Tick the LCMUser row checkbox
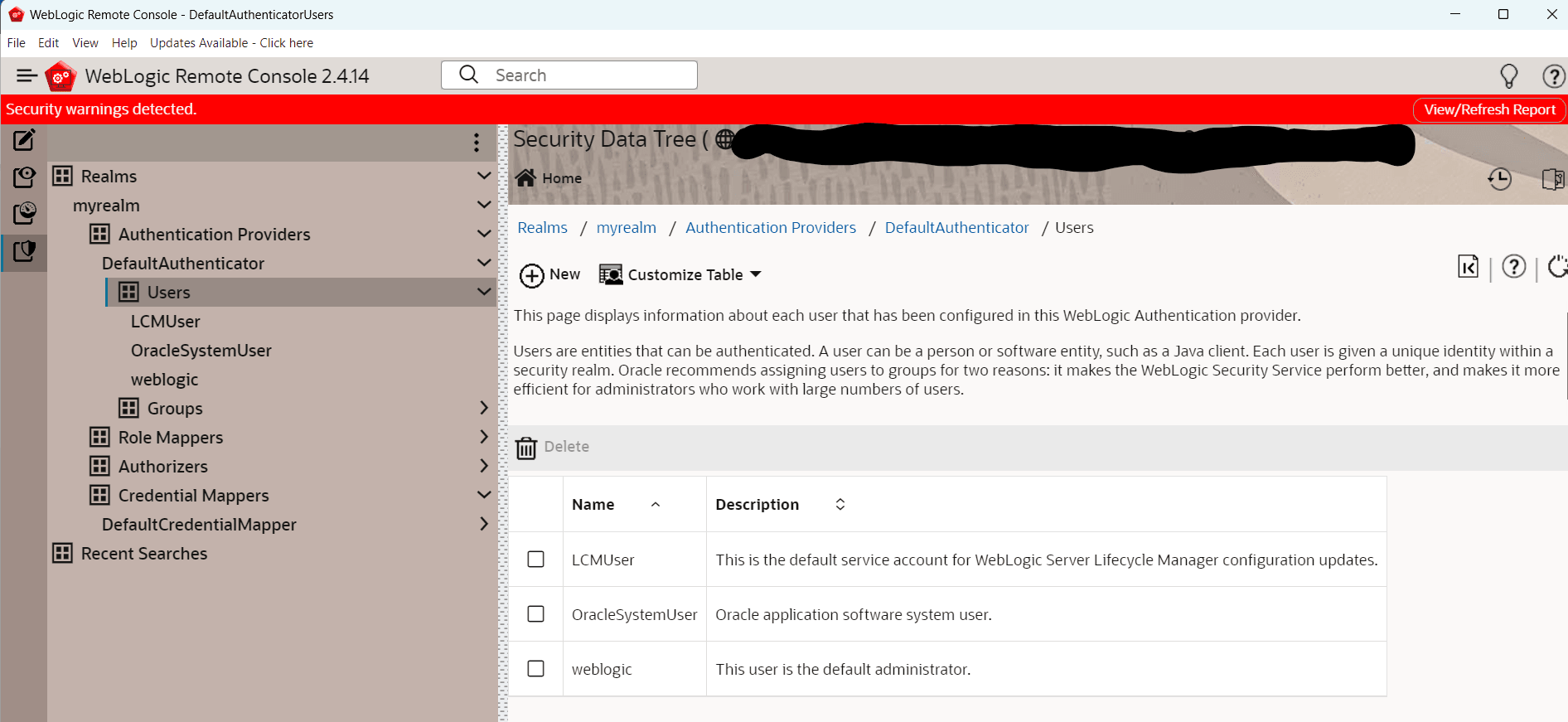Viewport: 1568px width, 722px height. pyautogui.click(x=536, y=560)
